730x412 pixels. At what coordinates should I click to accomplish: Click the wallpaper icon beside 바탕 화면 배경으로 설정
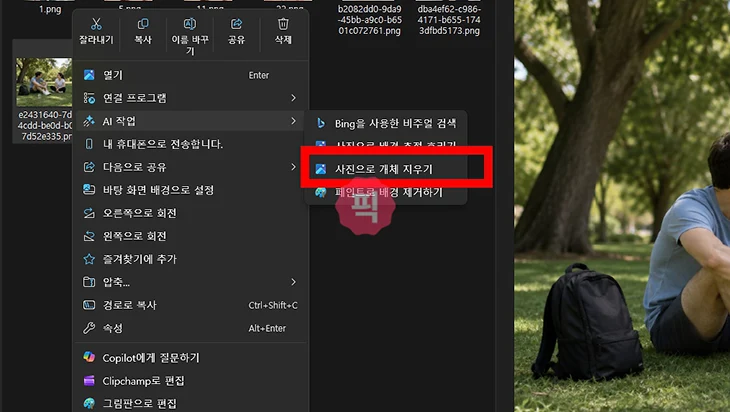click(x=89, y=190)
